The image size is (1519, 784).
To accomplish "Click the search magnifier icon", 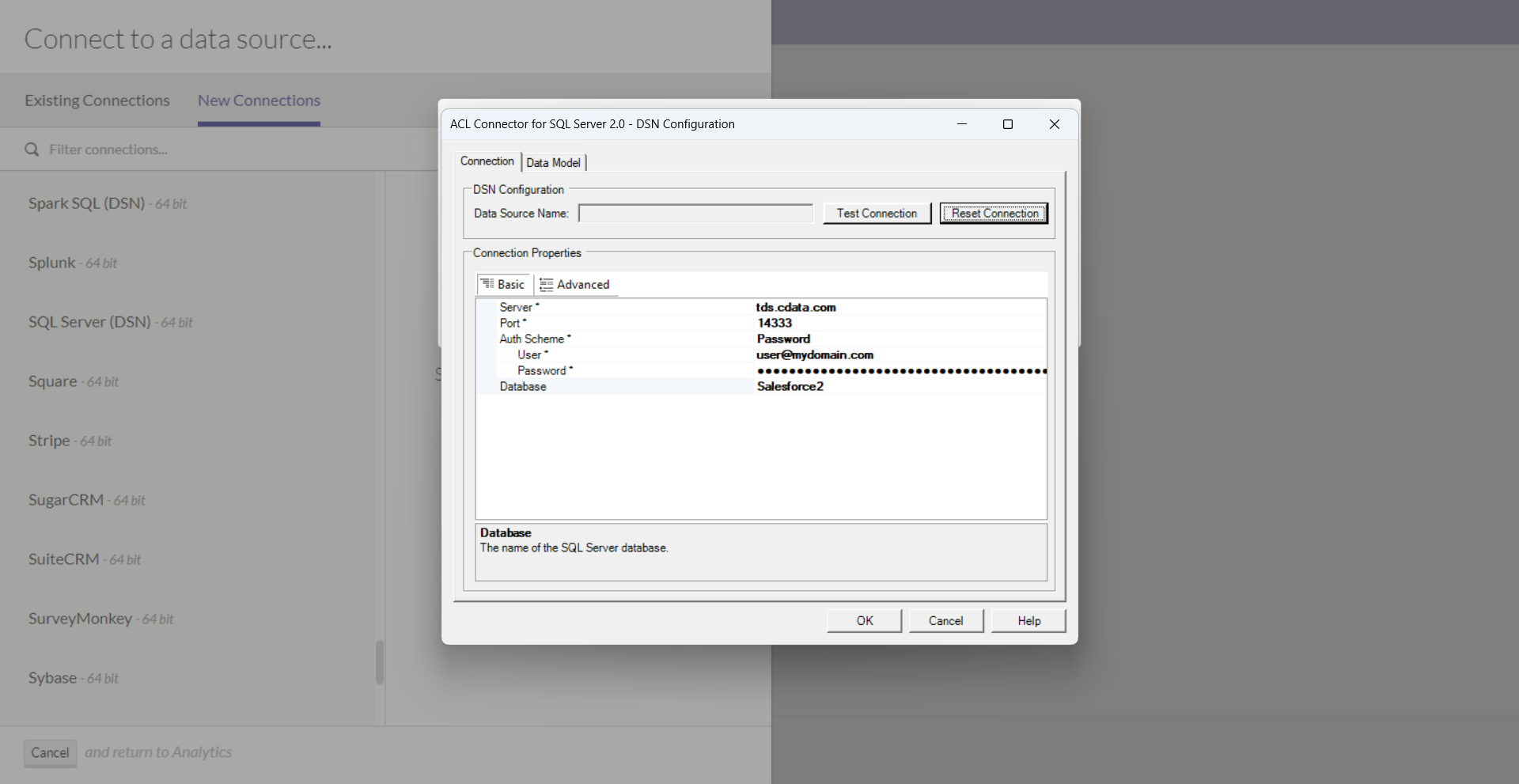I will pyautogui.click(x=32, y=150).
